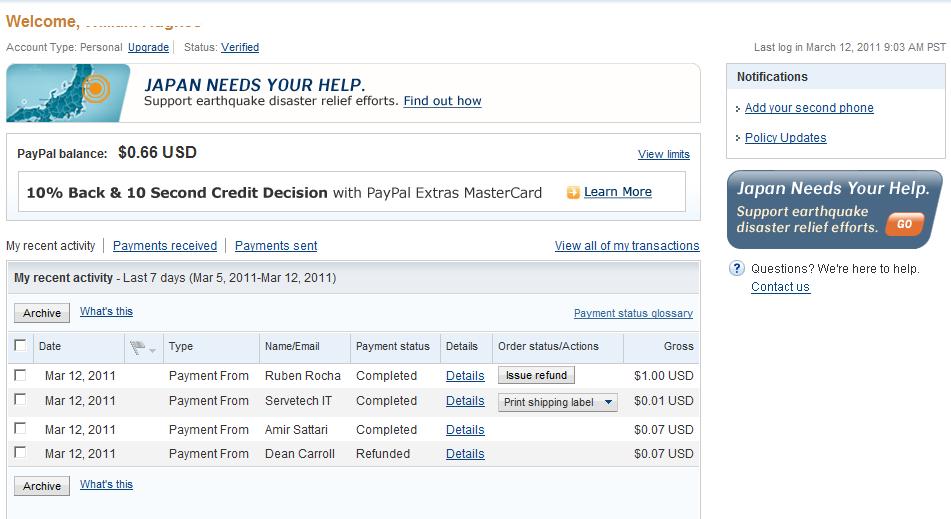Switch to the Payments received tab
Viewport: 951px width, 519px height.
pos(165,246)
